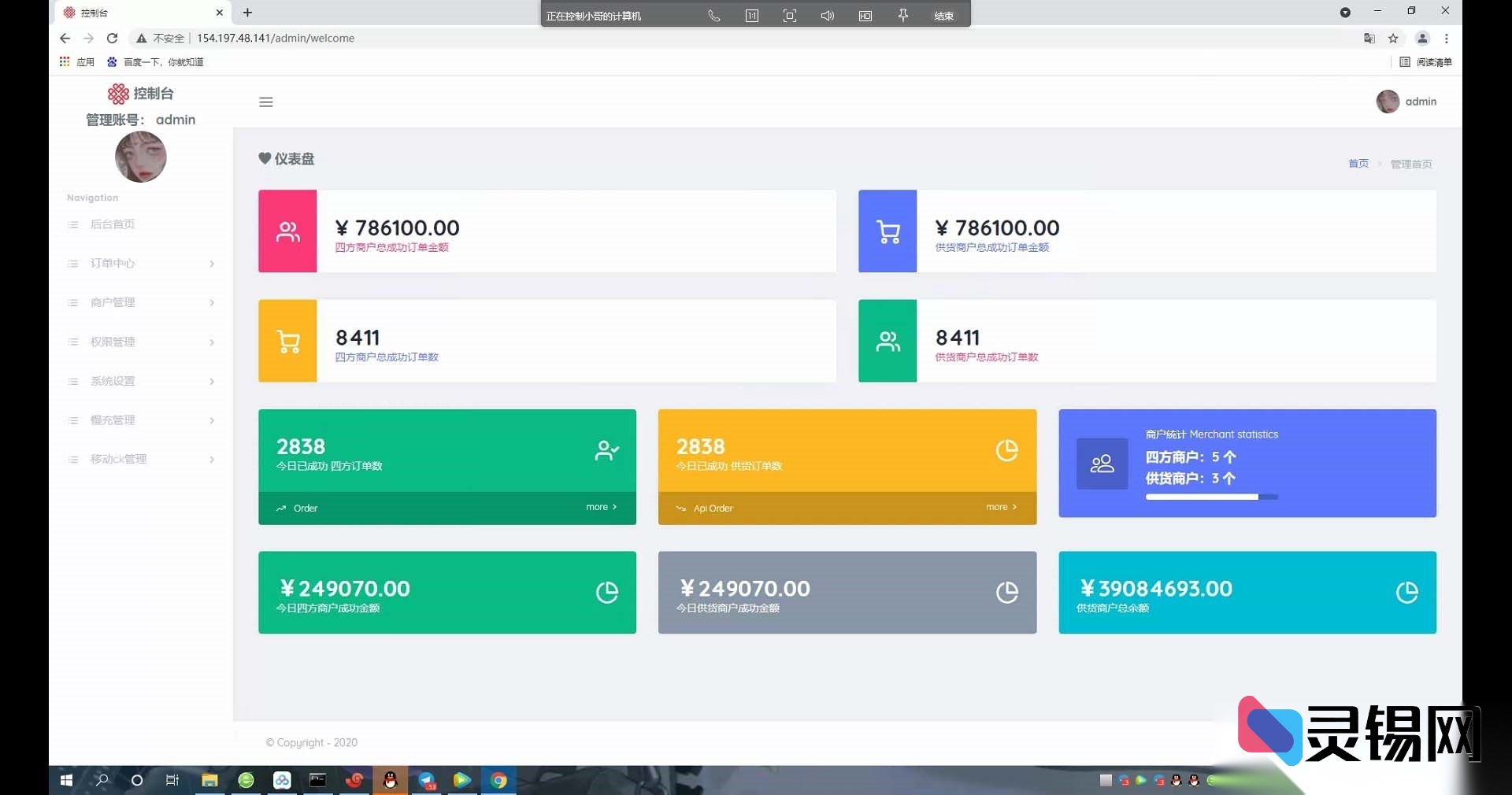Click 'more' on the Api Order card

(1001, 508)
